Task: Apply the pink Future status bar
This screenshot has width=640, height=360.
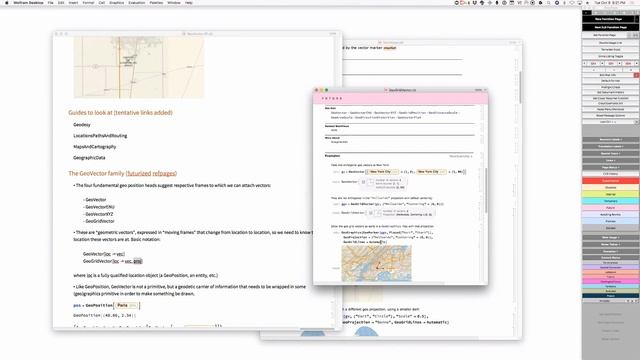Action: click(x=611, y=208)
